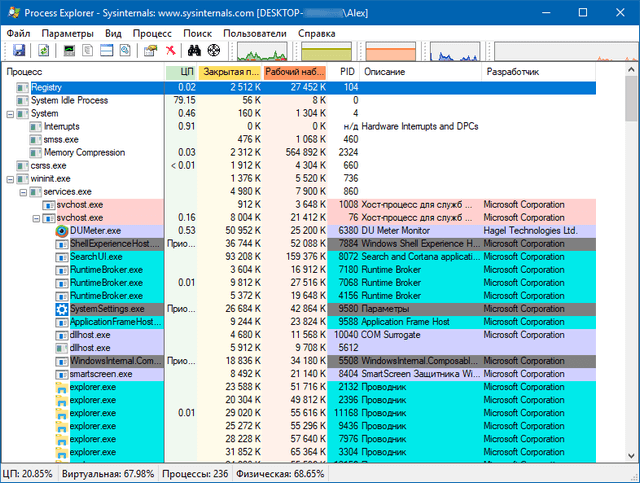Click the Properties toolbar icon
640x483 pixels.
[151, 50]
